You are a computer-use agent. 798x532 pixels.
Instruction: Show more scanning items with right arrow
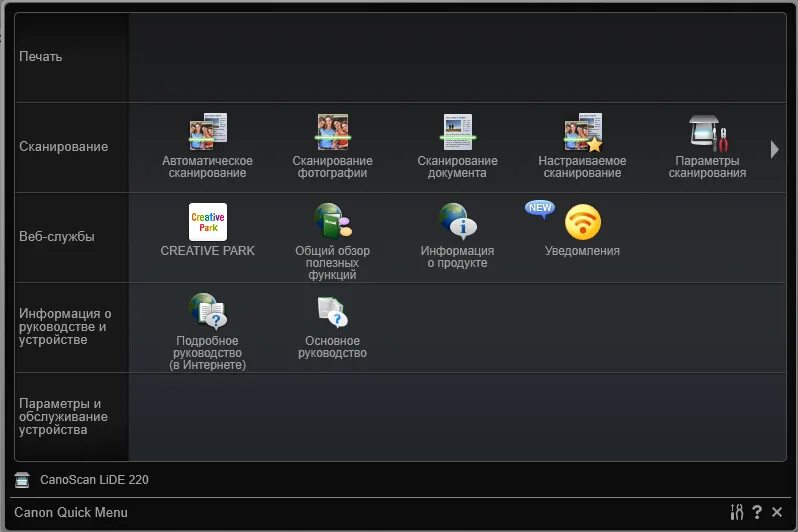pyautogui.click(x=775, y=149)
